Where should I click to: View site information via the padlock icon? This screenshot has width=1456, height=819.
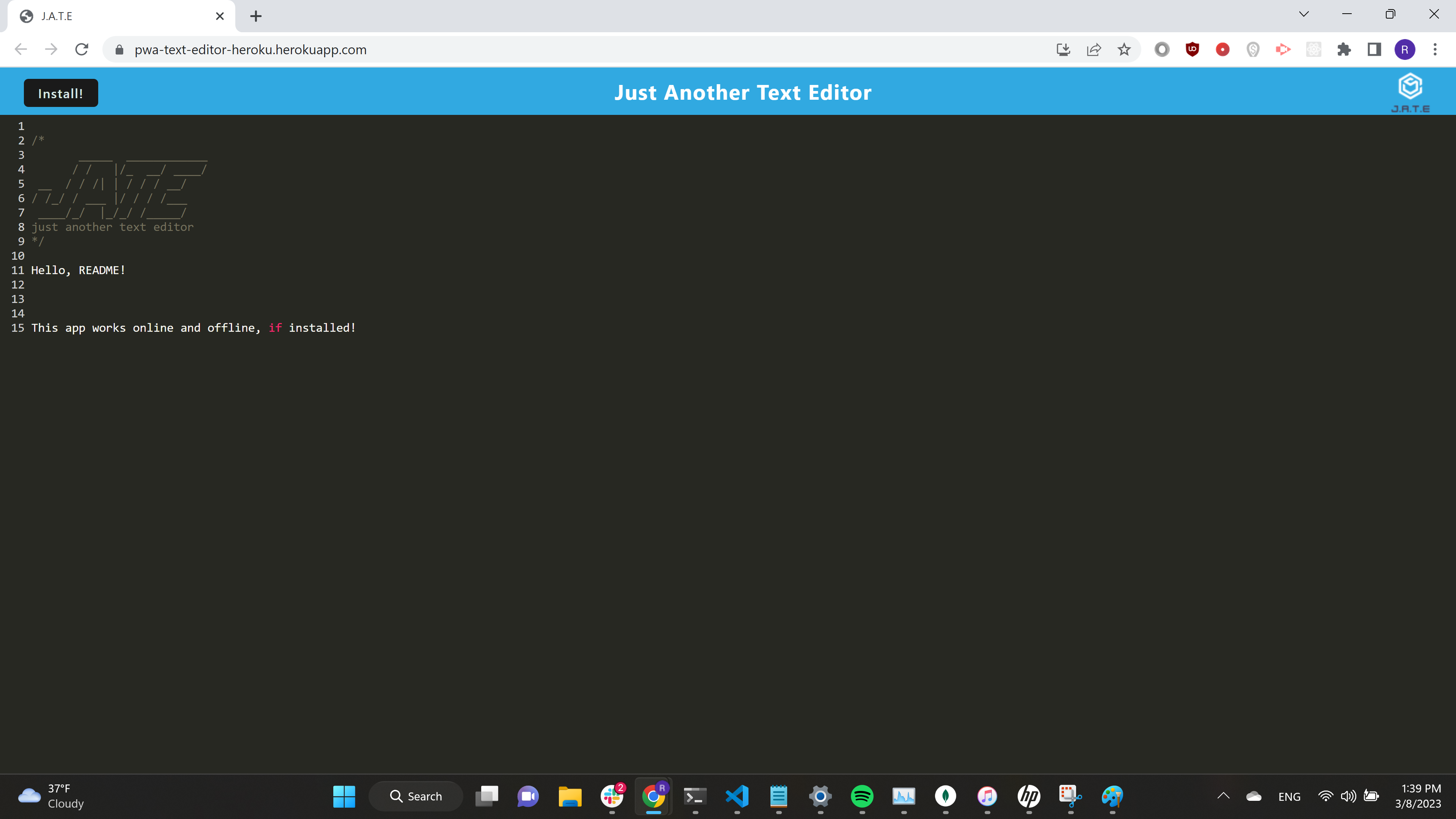point(119,49)
